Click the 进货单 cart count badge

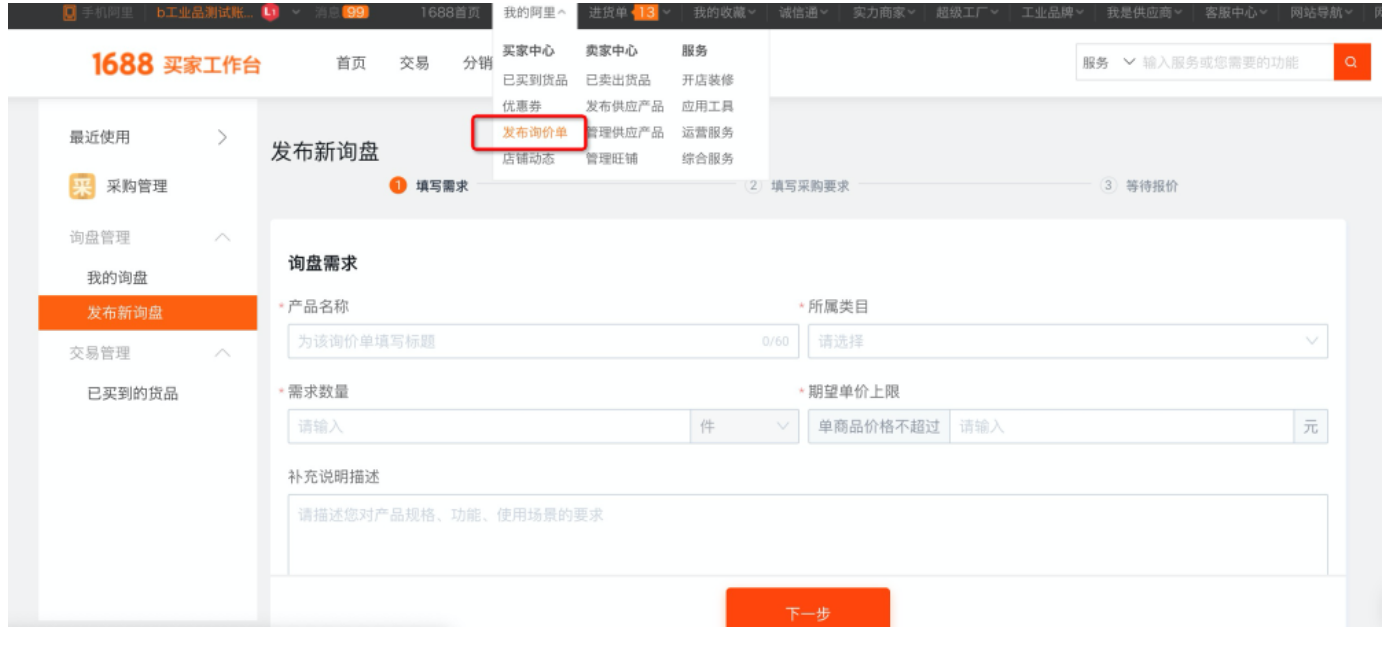(x=645, y=13)
